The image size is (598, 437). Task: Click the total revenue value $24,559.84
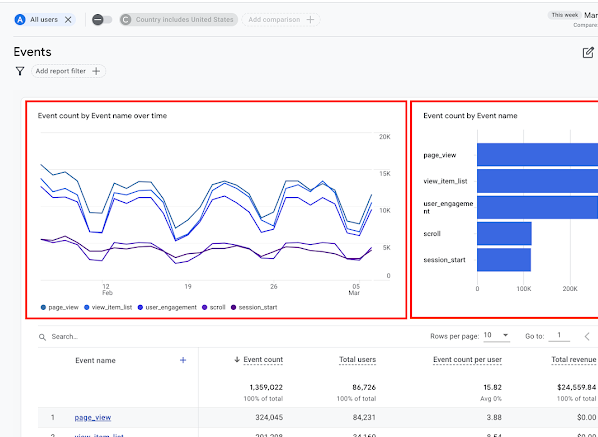pyautogui.click(x=576, y=387)
